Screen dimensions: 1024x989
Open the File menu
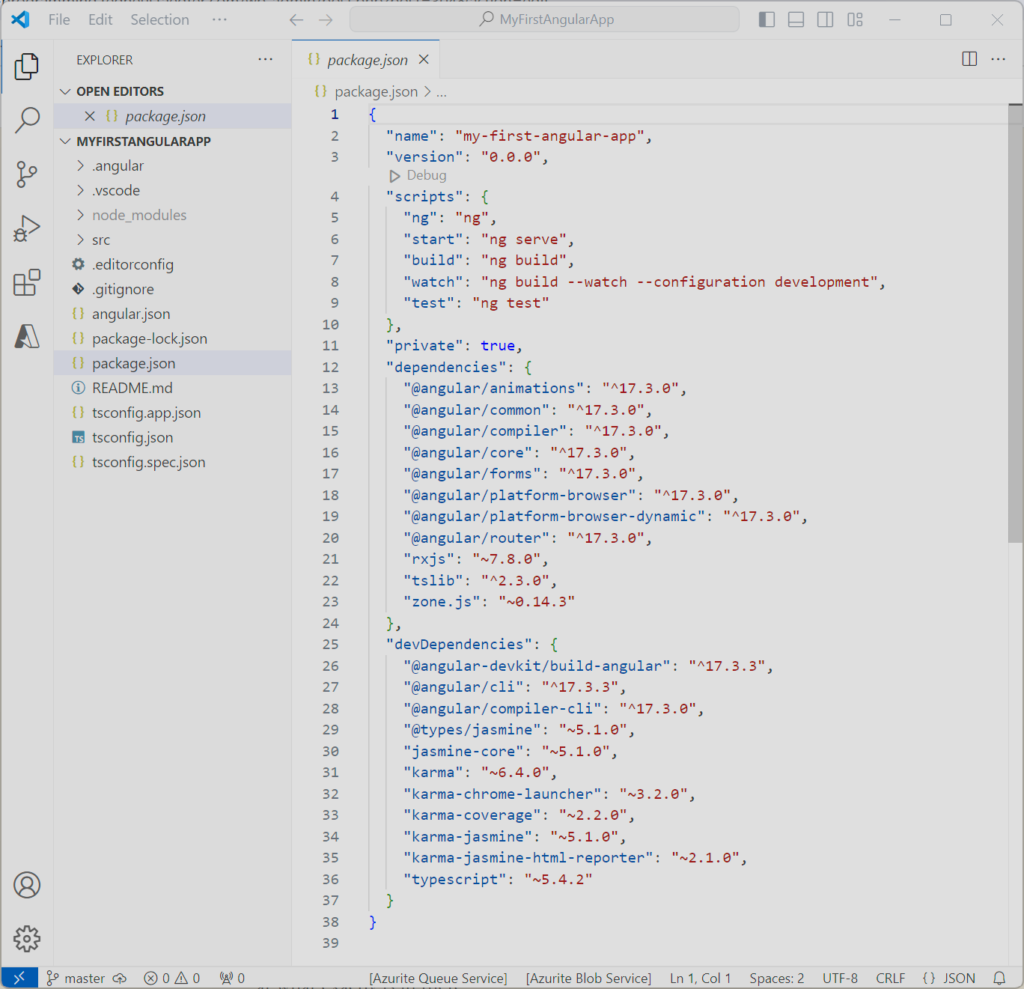pyautogui.click(x=59, y=20)
